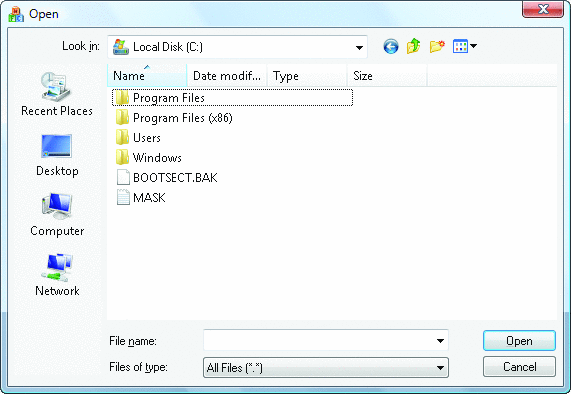The height and width of the screenshot is (394, 571).
Task: Select the BOOTSECT.BAK file icon
Action: (x=123, y=177)
